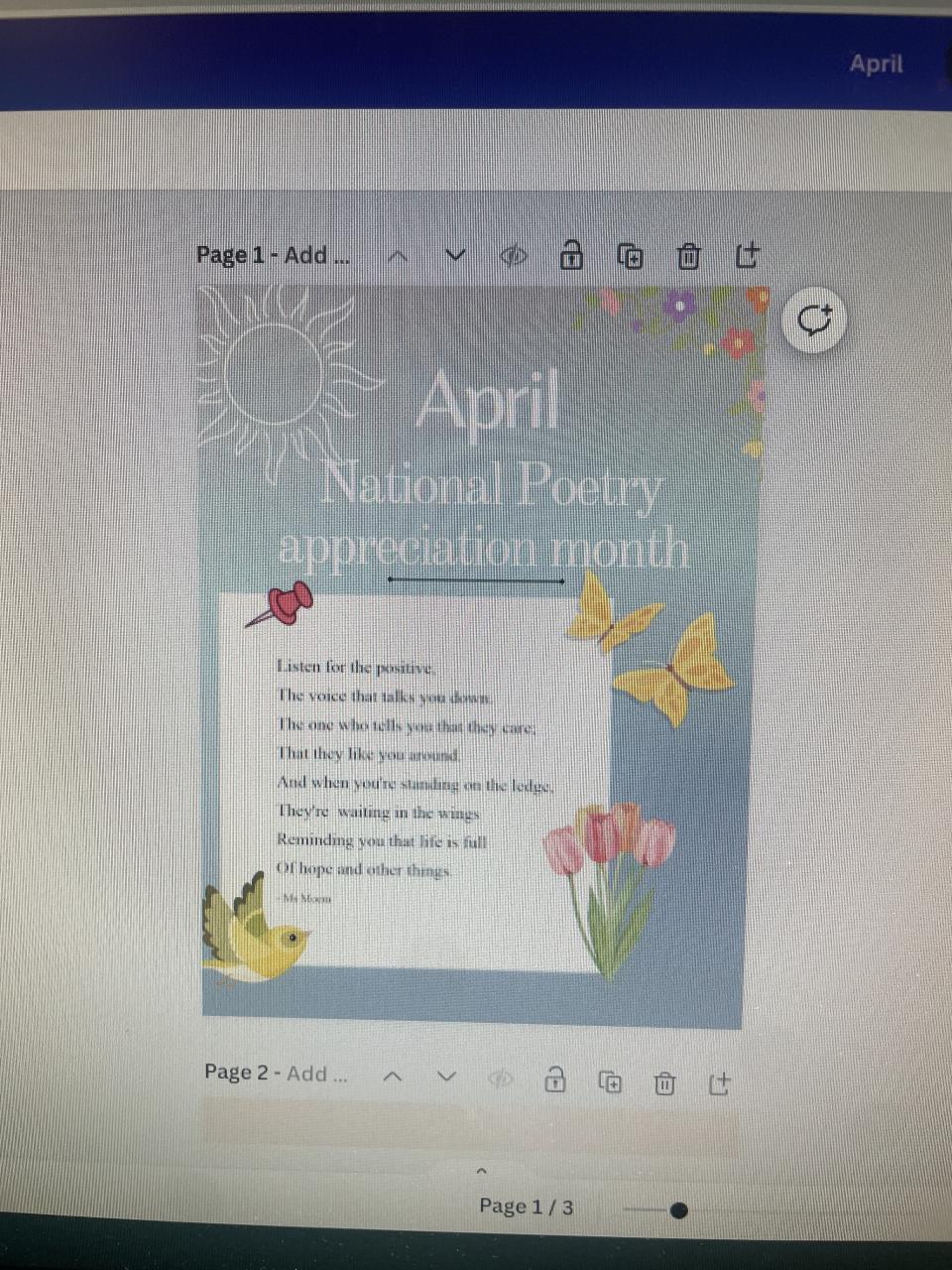Hide Page 1 with the eye icon
The image size is (952, 1270).
(513, 257)
